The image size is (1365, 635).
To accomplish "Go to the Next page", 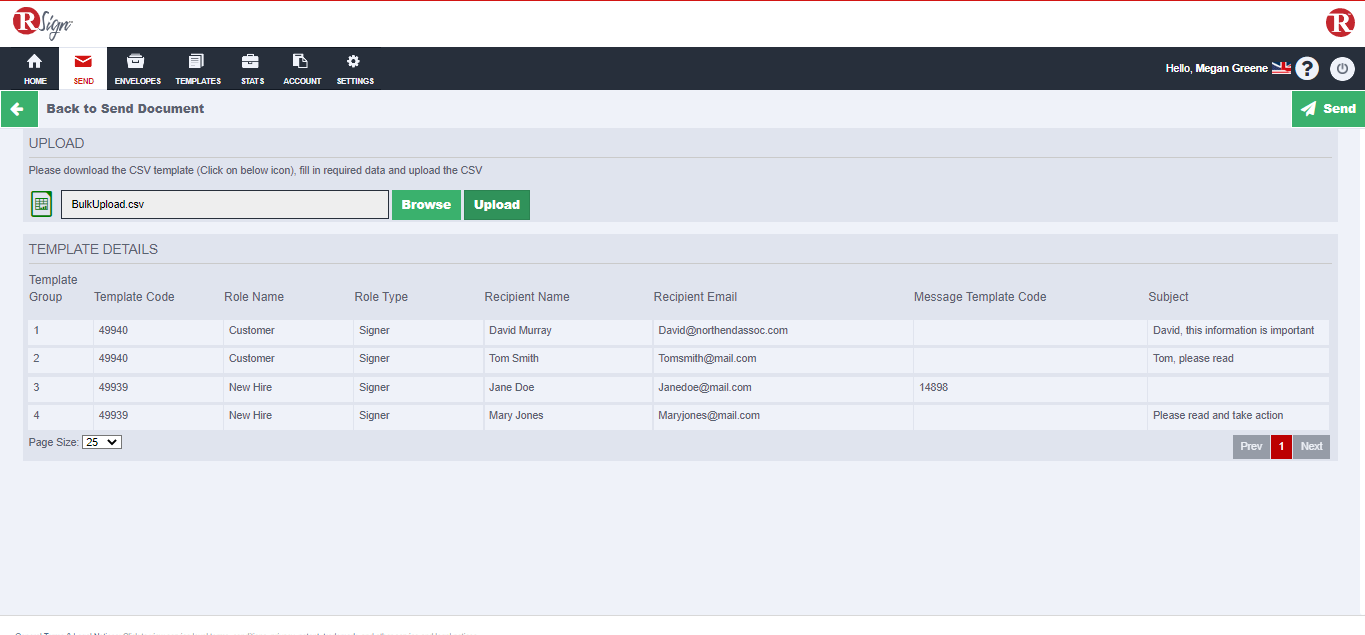I will 1311,446.
